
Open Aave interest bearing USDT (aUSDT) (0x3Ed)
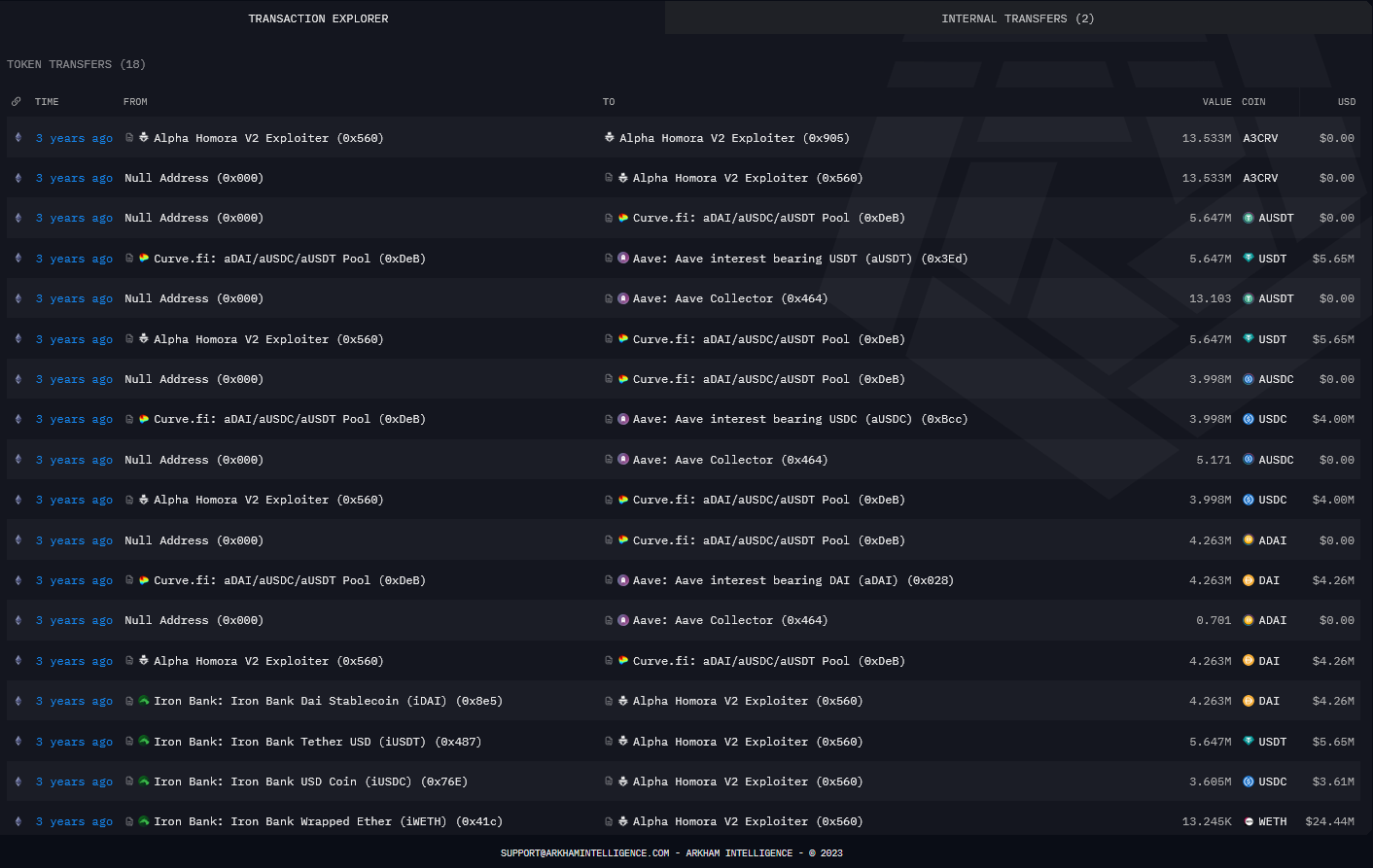pyautogui.click(x=800, y=259)
